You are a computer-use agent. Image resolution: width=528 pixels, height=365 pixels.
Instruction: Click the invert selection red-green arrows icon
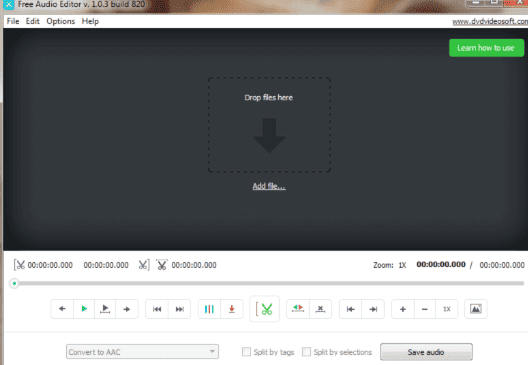(x=298, y=309)
